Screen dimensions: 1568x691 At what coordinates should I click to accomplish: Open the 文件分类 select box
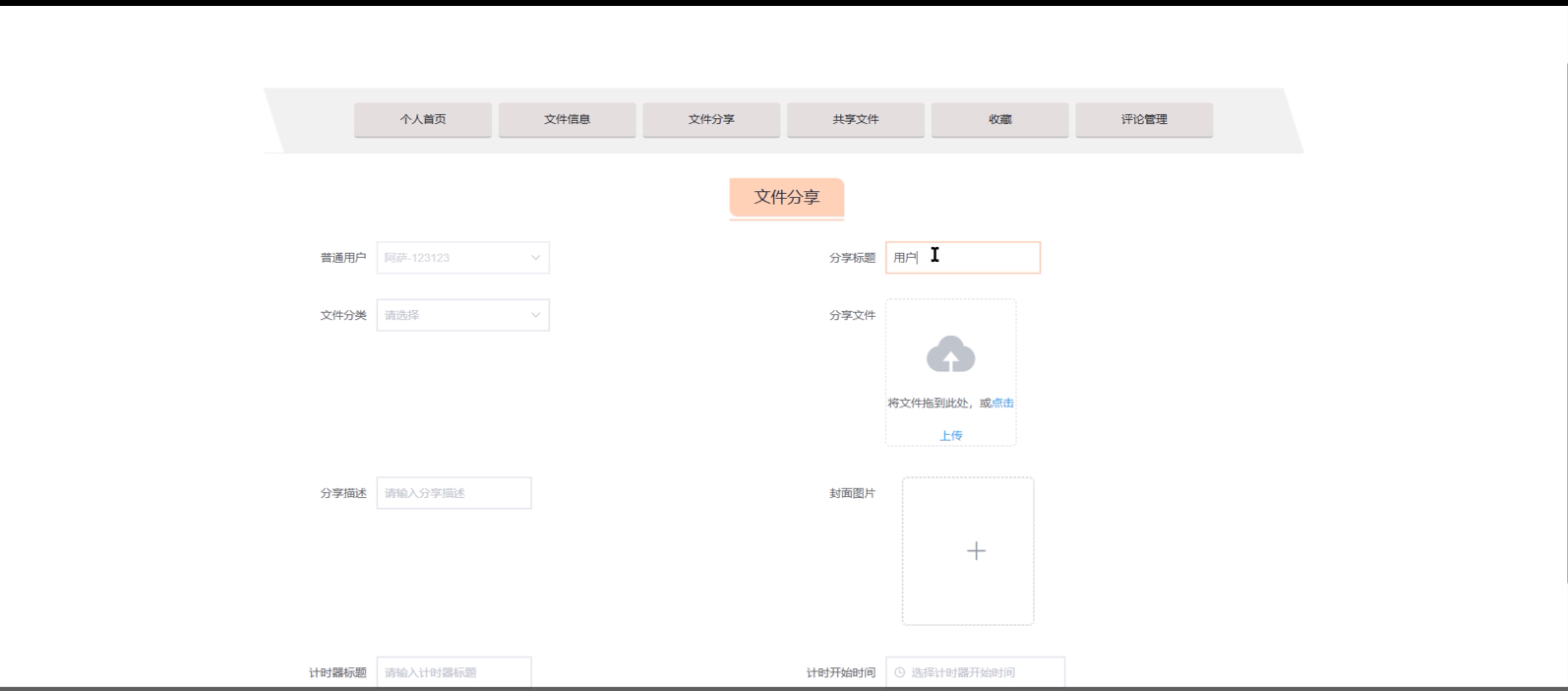point(463,315)
